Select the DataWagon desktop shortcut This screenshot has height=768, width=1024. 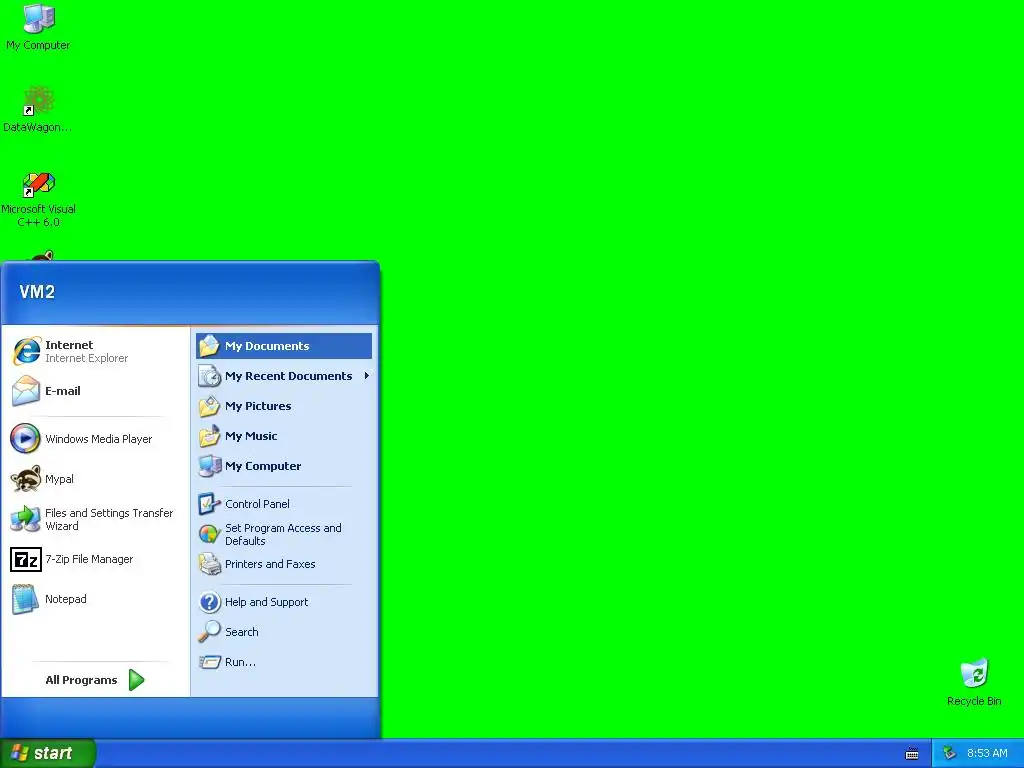pos(37,110)
